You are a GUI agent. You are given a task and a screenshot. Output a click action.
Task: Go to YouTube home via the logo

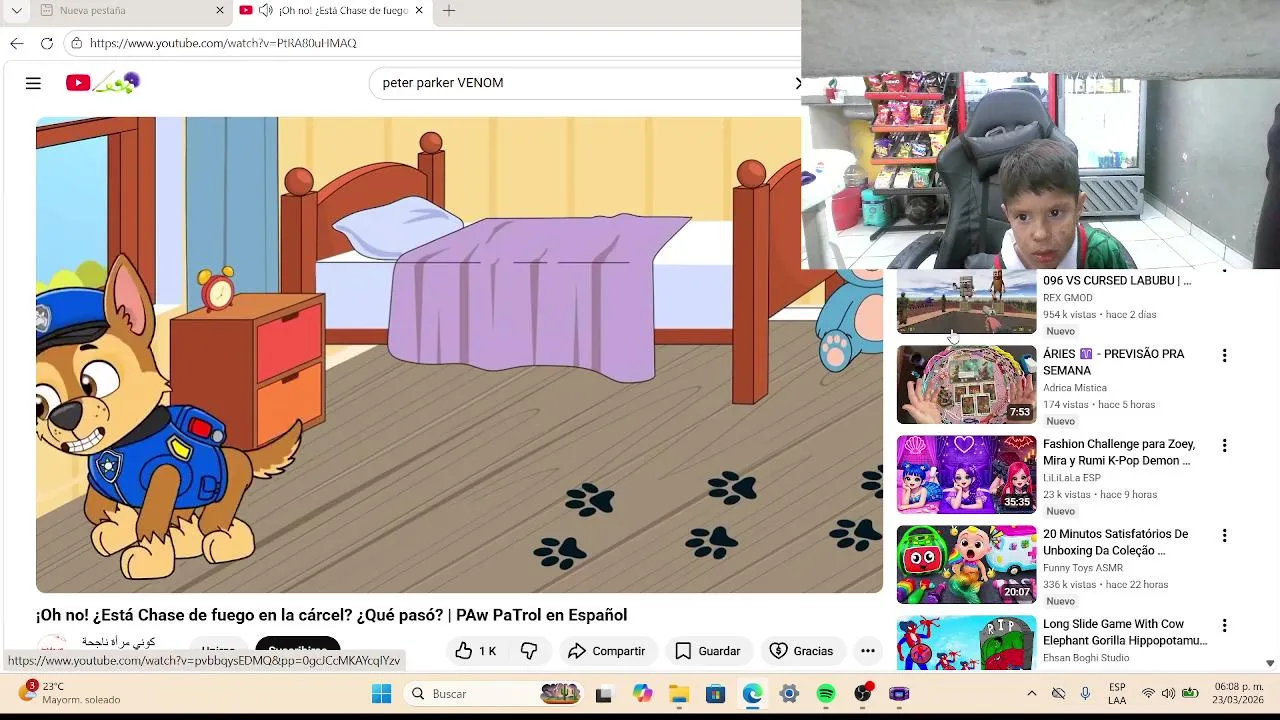pyautogui.click(x=103, y=83)
